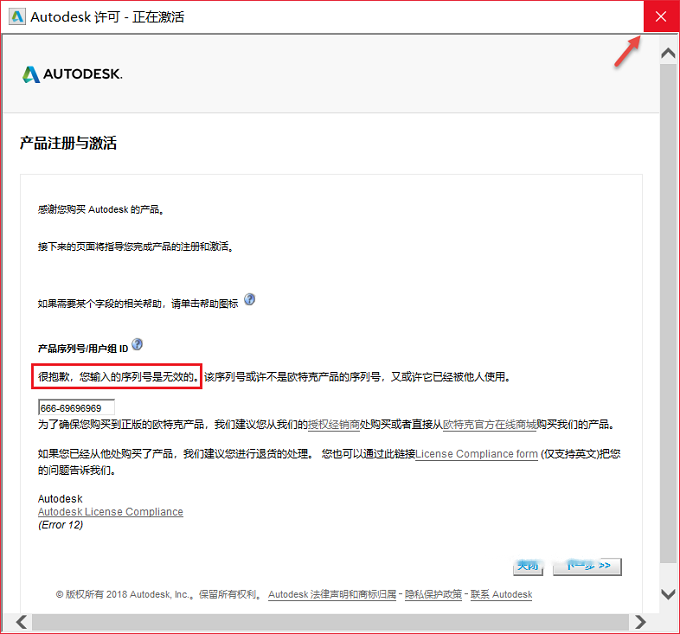Click the vertical scrollbar thumb

pyautogui.click(x=668, y=313)
